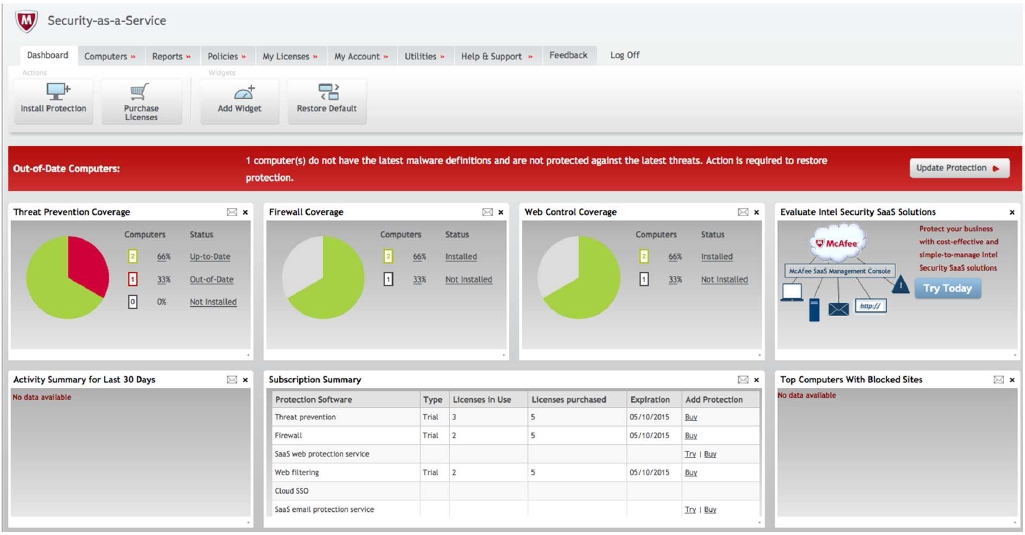
Task: Click Buy for Firewall
Action: pos(691,436)
